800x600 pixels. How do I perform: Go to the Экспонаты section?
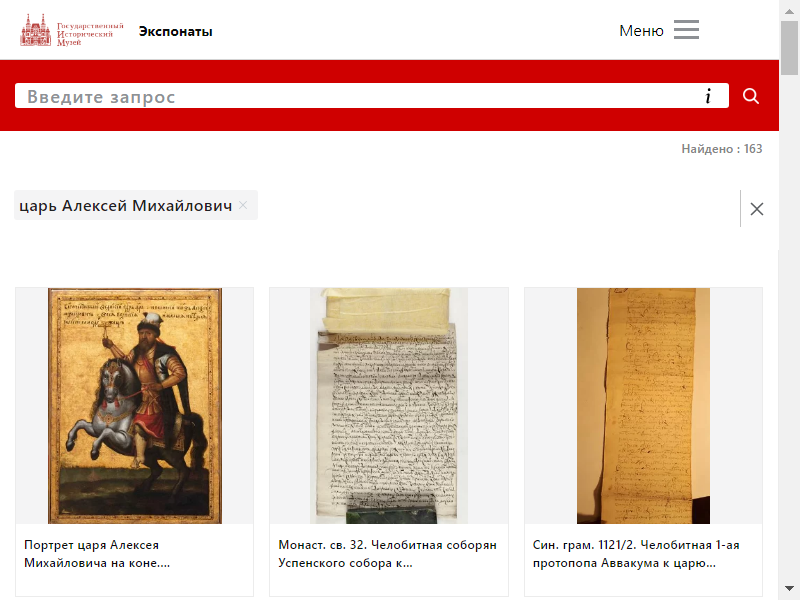(176, 32)
